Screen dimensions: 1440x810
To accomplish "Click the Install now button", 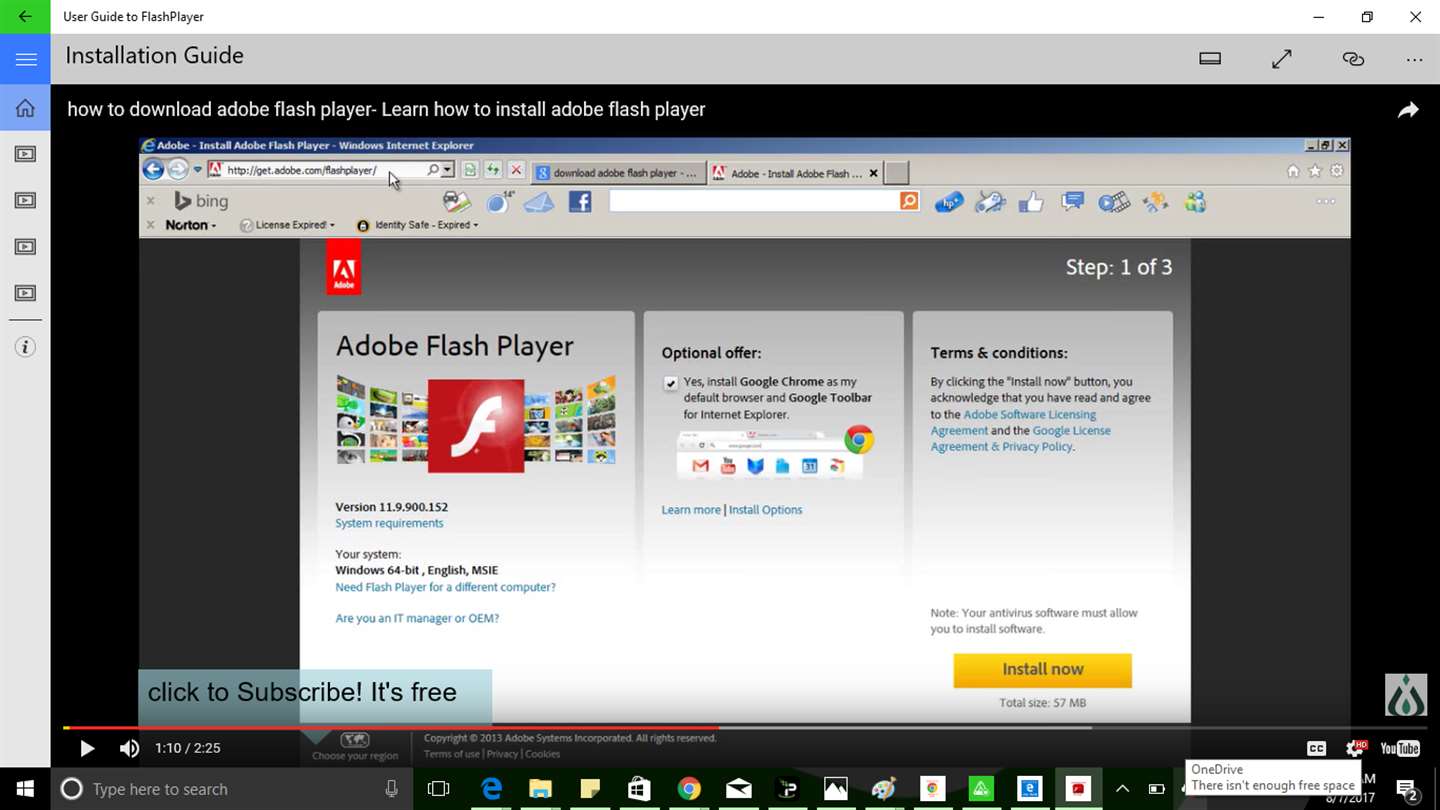I will (1042, 670).
